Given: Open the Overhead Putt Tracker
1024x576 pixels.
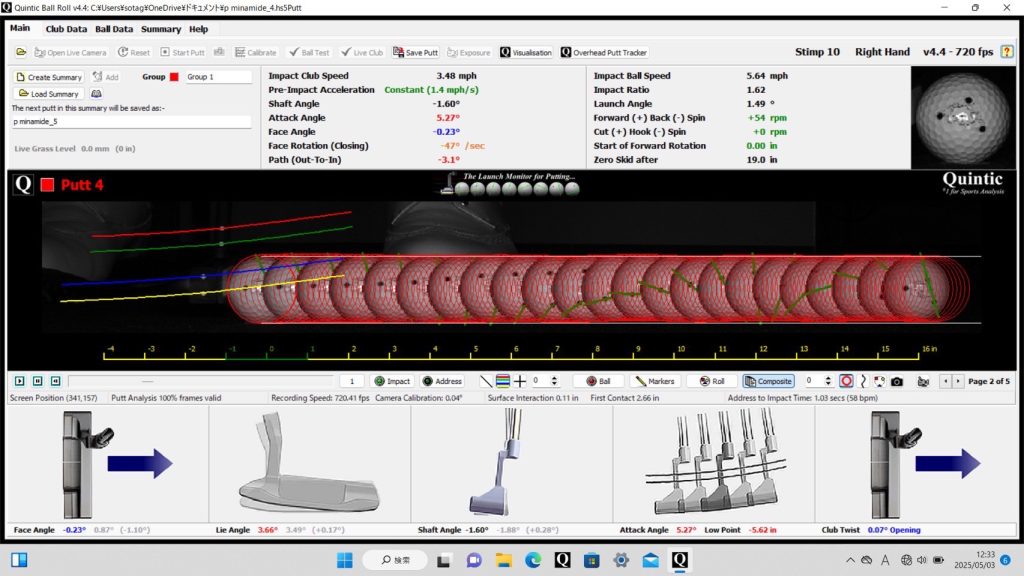Looking at the screenshot, I should pos(603,52).
